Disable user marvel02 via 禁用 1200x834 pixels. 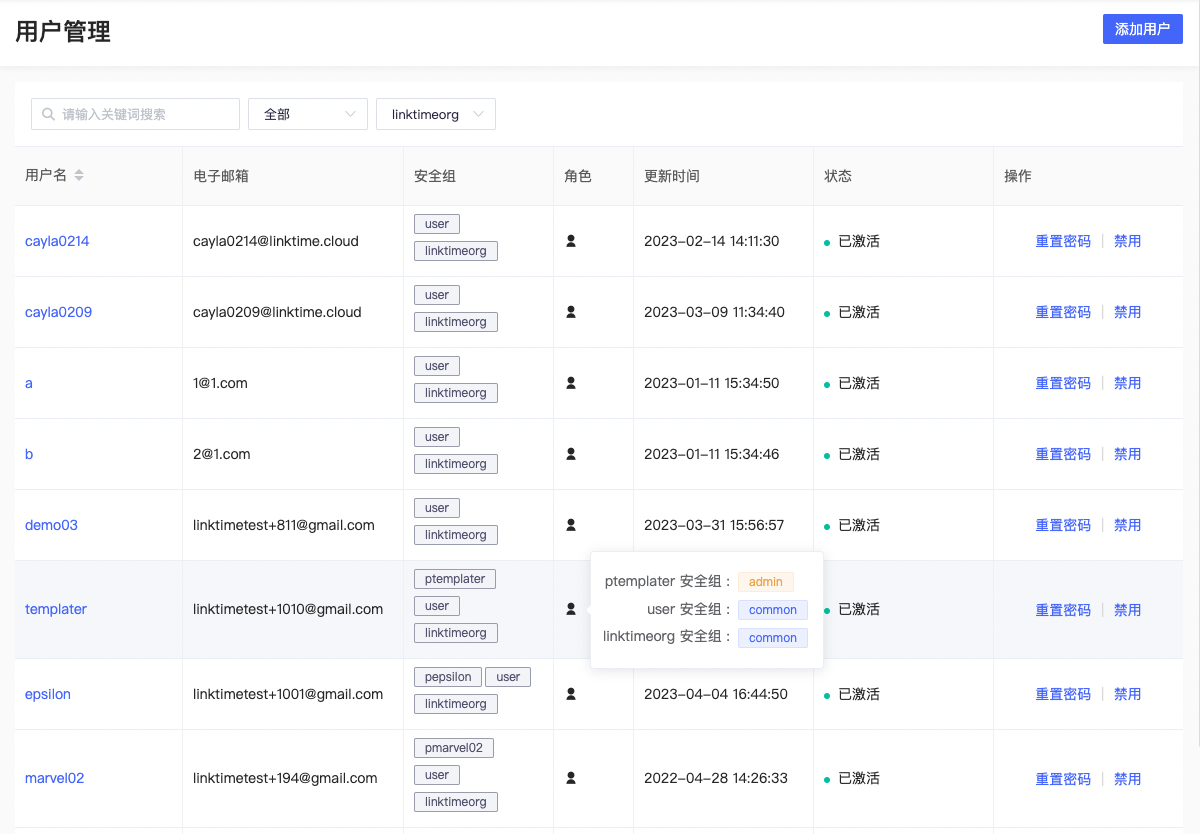tap(1127, 779)
